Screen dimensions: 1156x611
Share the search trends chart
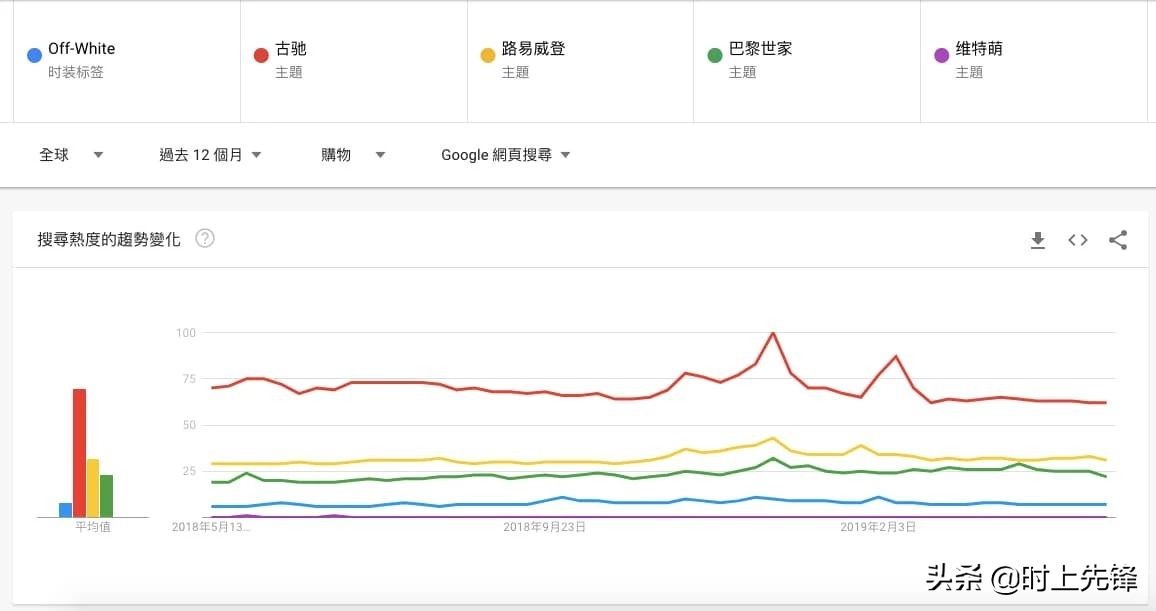click(1118, 240)
